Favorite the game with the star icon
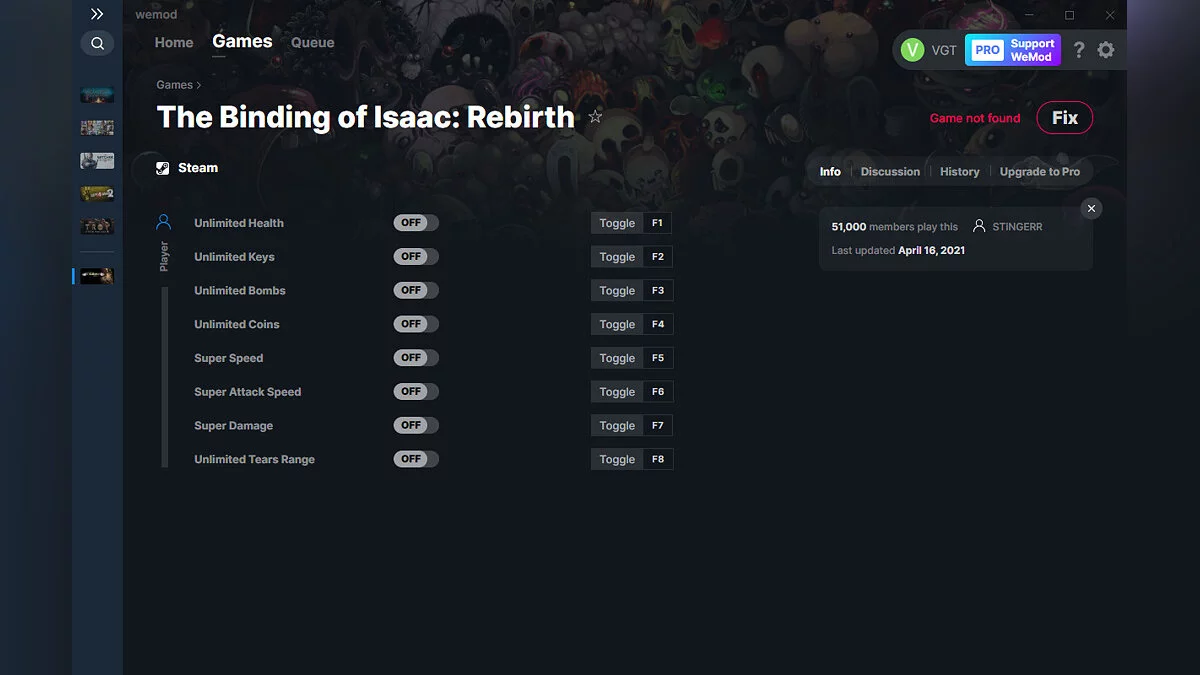Viewport: 1200px width, 675px height. click(595, 116)
